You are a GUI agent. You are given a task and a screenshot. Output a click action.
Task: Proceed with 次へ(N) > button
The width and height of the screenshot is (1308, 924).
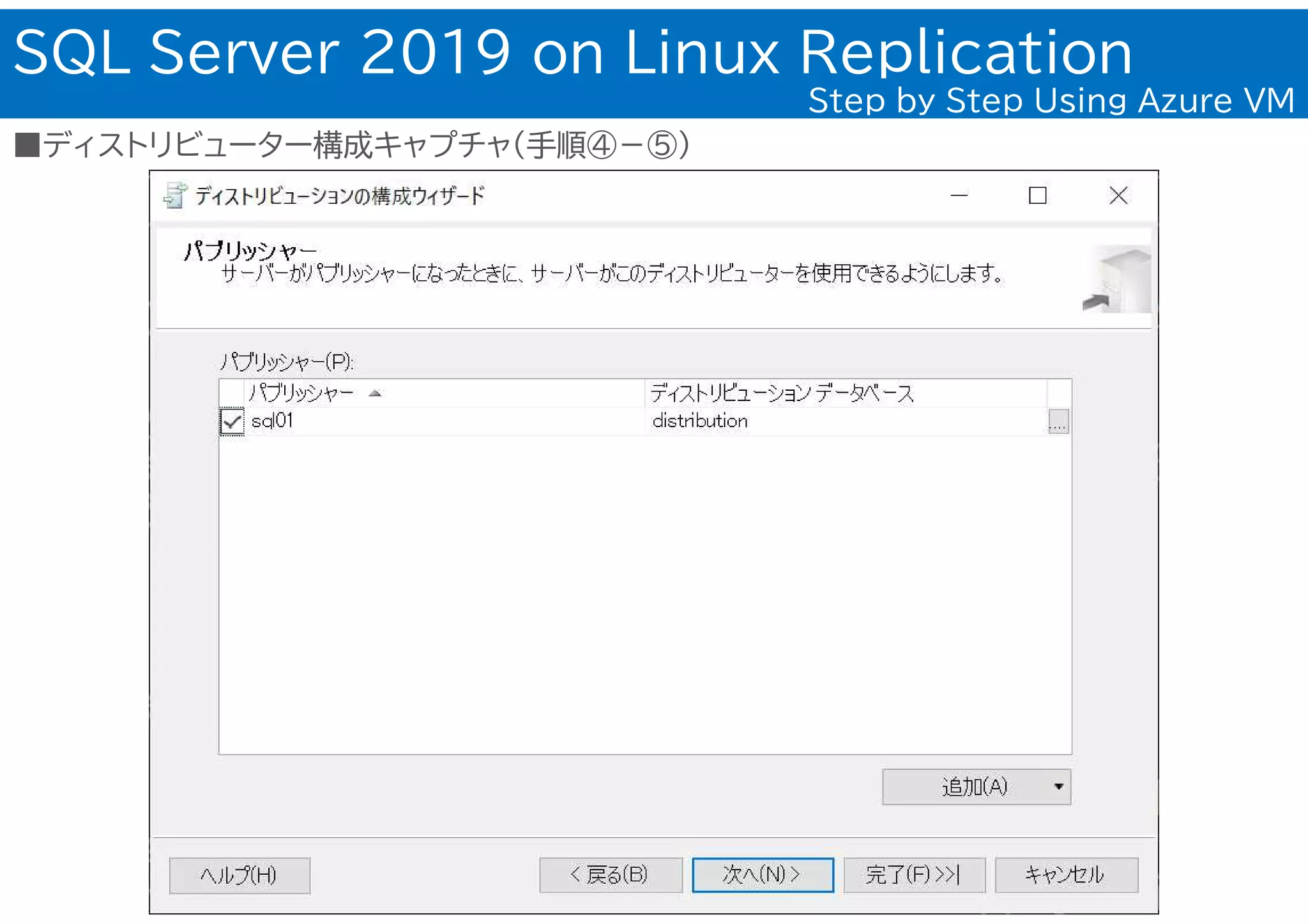[763, 874]
